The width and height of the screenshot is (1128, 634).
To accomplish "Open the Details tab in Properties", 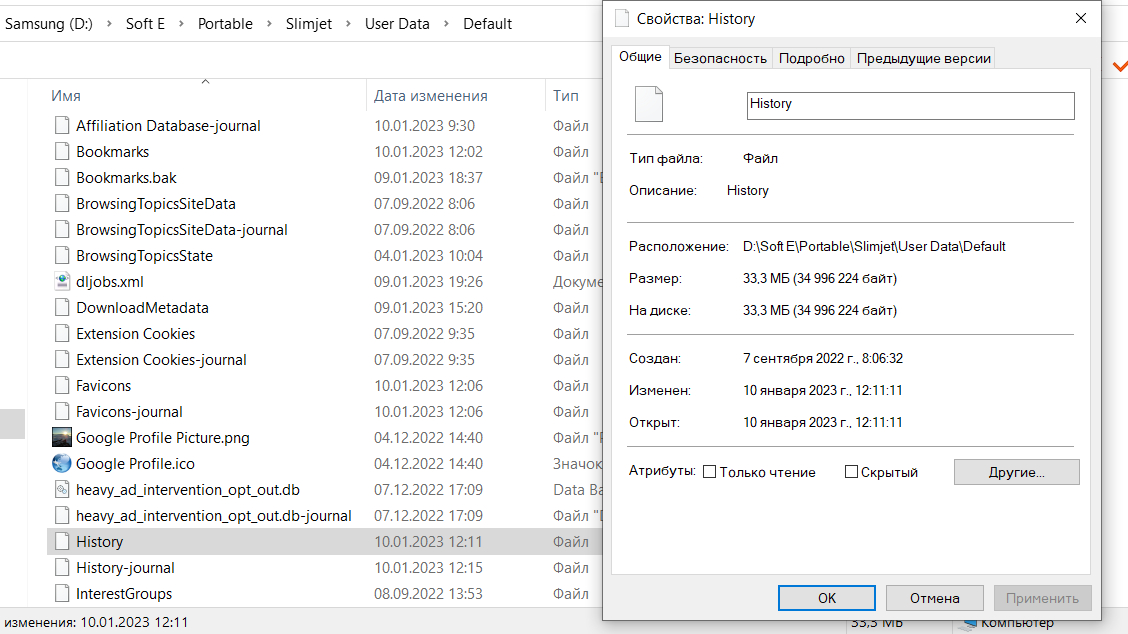I will 812,58.
